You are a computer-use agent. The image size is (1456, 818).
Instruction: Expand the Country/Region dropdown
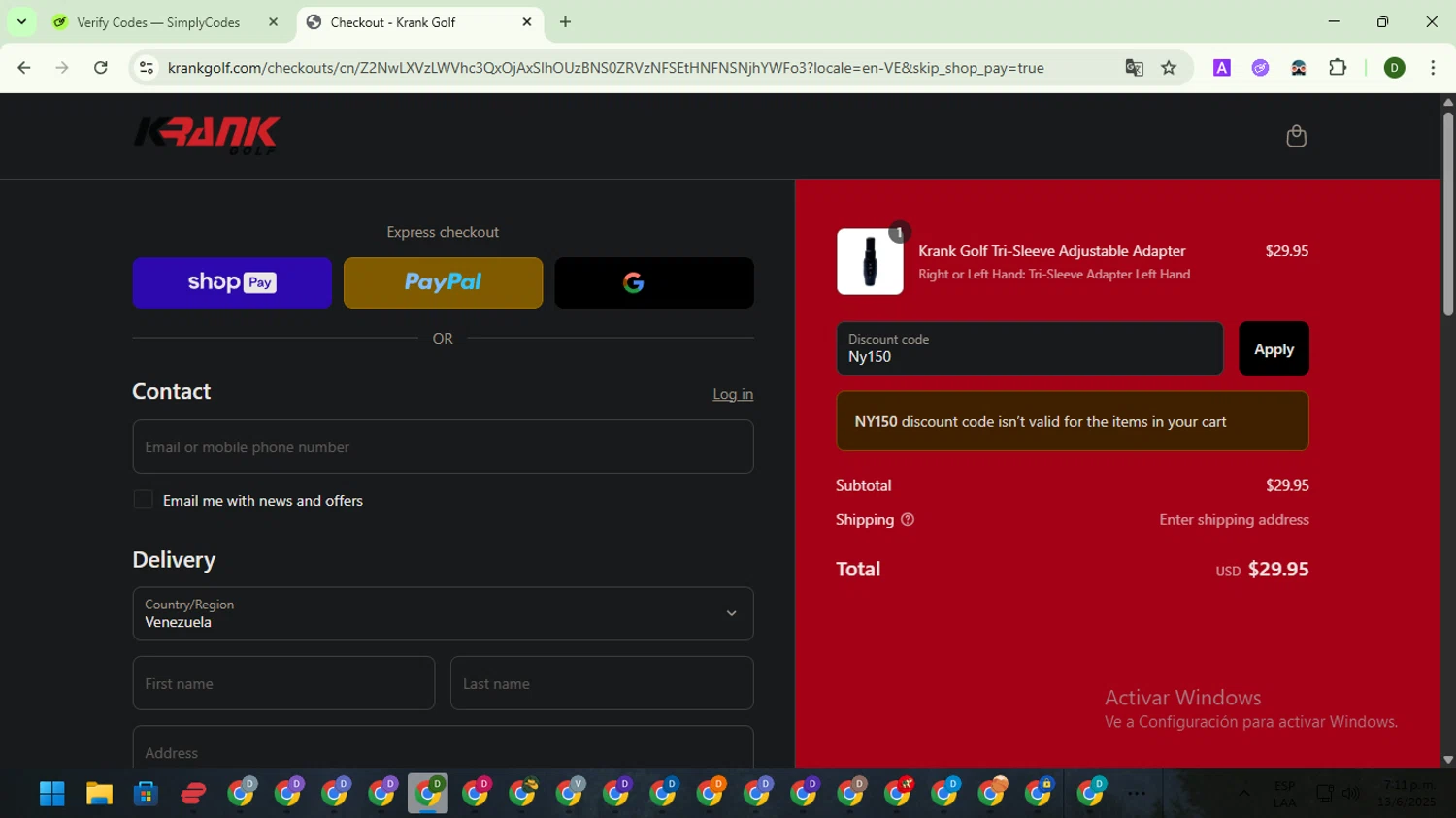[443, 613]
